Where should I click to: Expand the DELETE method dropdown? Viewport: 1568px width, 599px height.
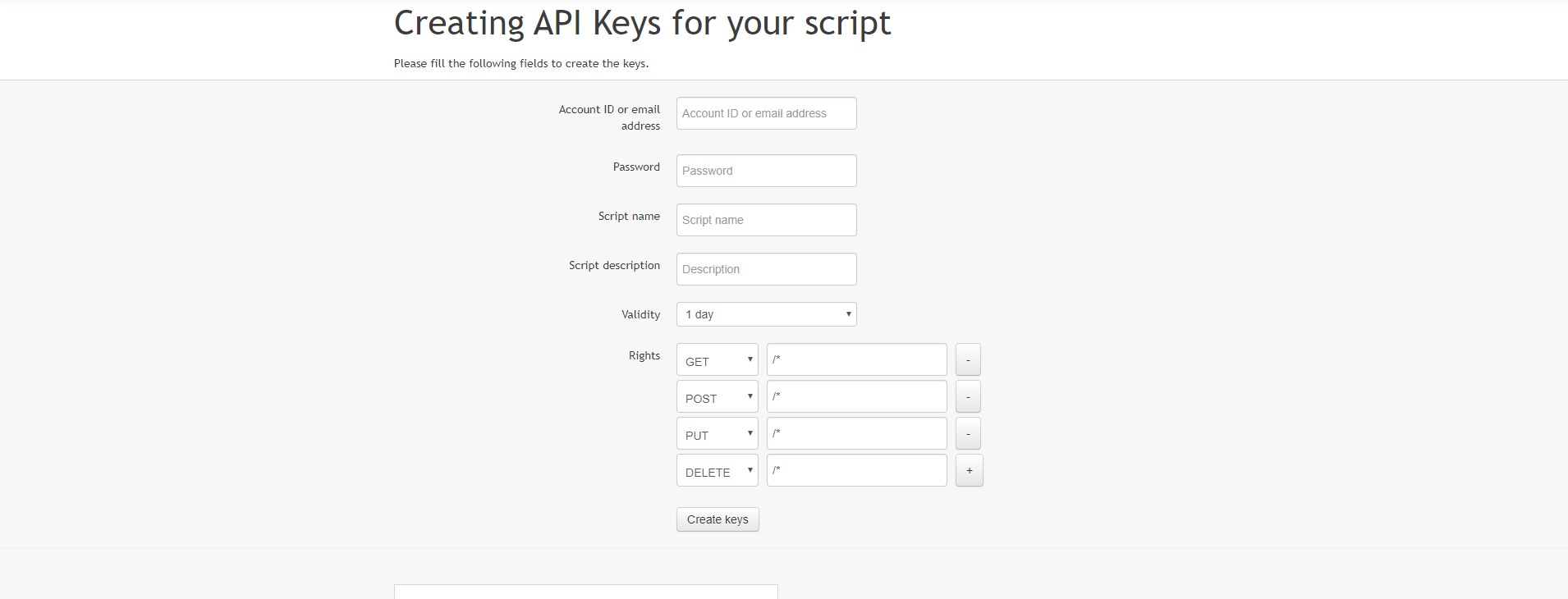(x=717, y=471)
